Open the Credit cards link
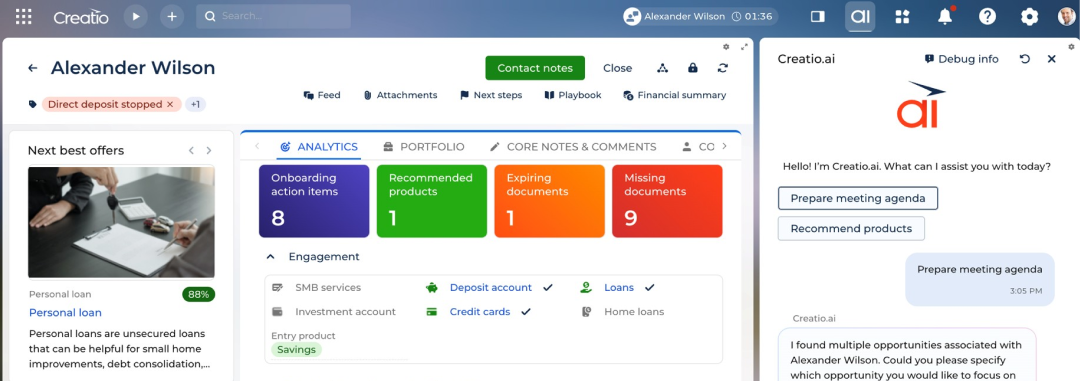Screen dimensions: 1080x381 (x=480, y=311)
